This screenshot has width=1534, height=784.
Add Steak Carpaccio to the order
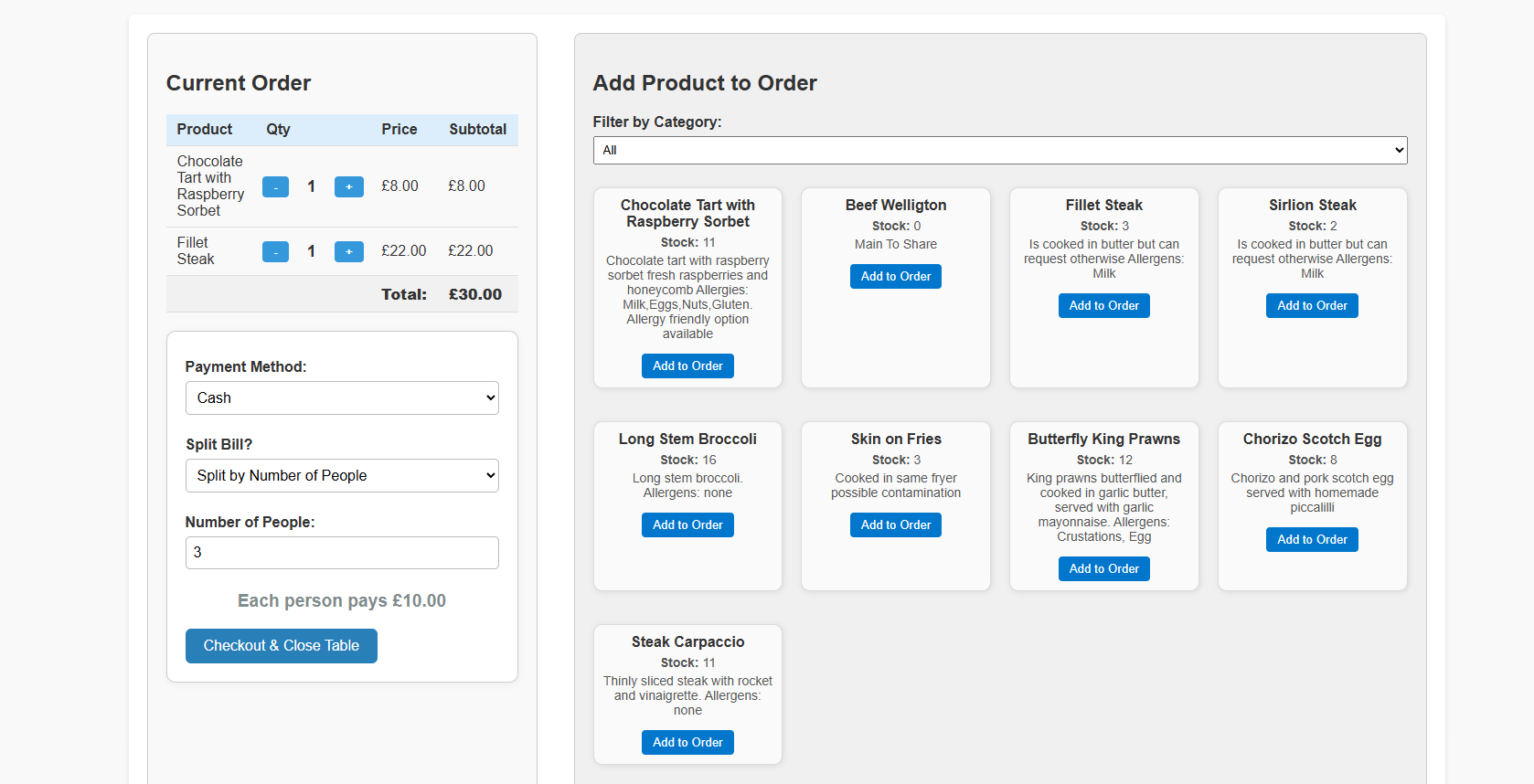(687, 743)
